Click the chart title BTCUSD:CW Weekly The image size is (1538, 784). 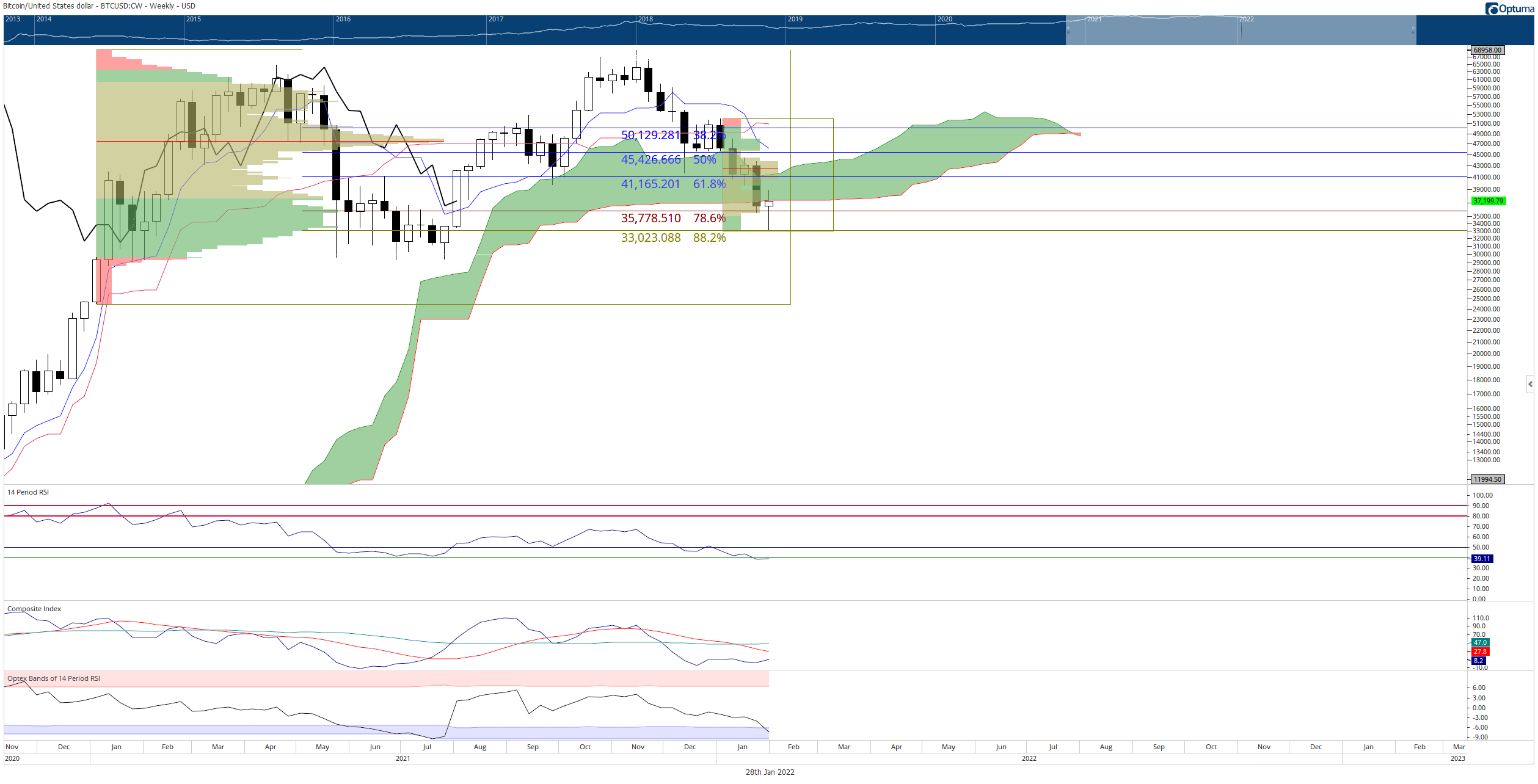click(99, 6)
